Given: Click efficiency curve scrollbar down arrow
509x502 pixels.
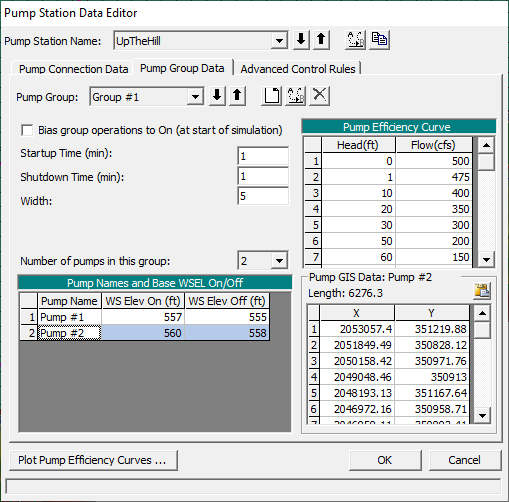Looking at the screenshot, I should (x=486, y=259).
